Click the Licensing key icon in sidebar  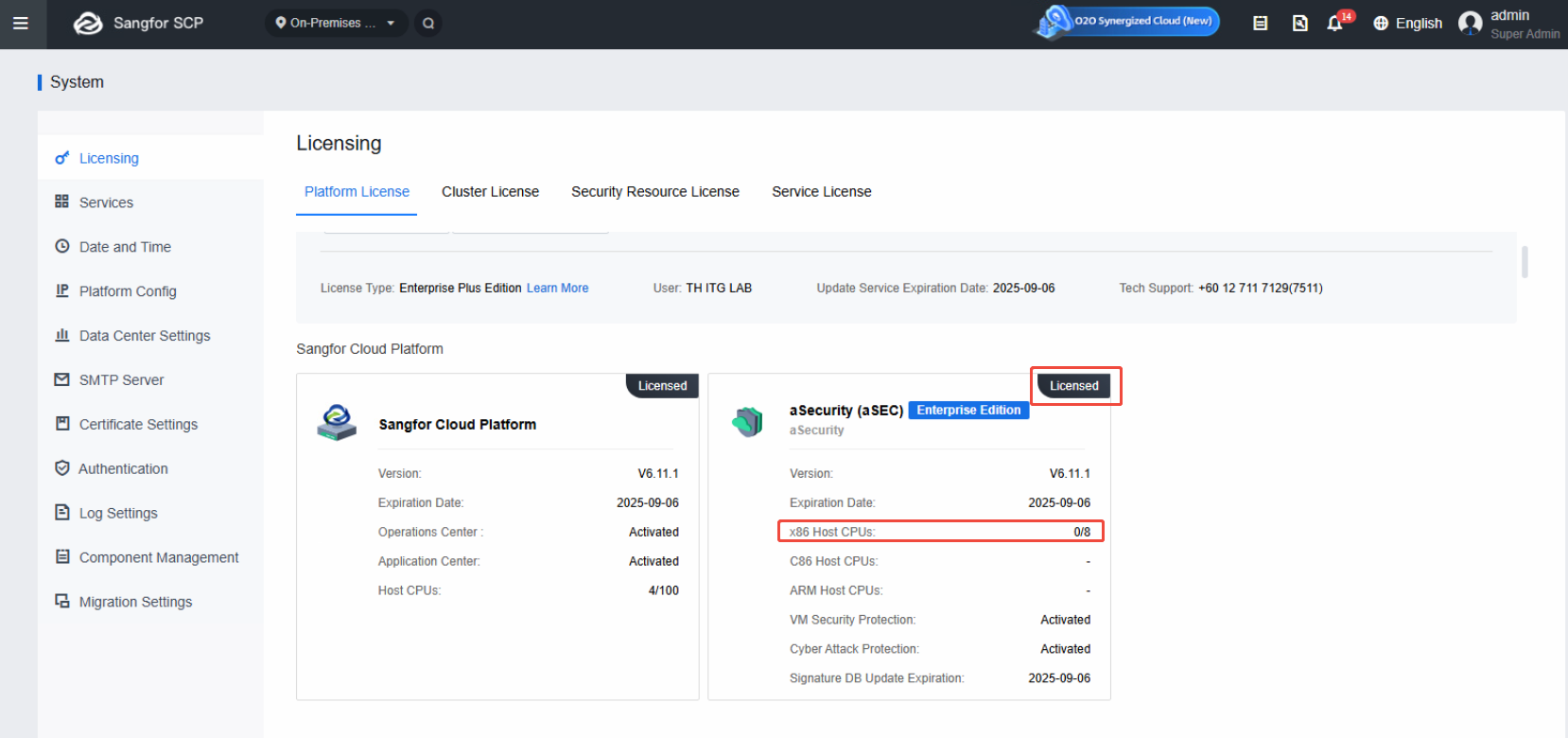tap(62, 158)
